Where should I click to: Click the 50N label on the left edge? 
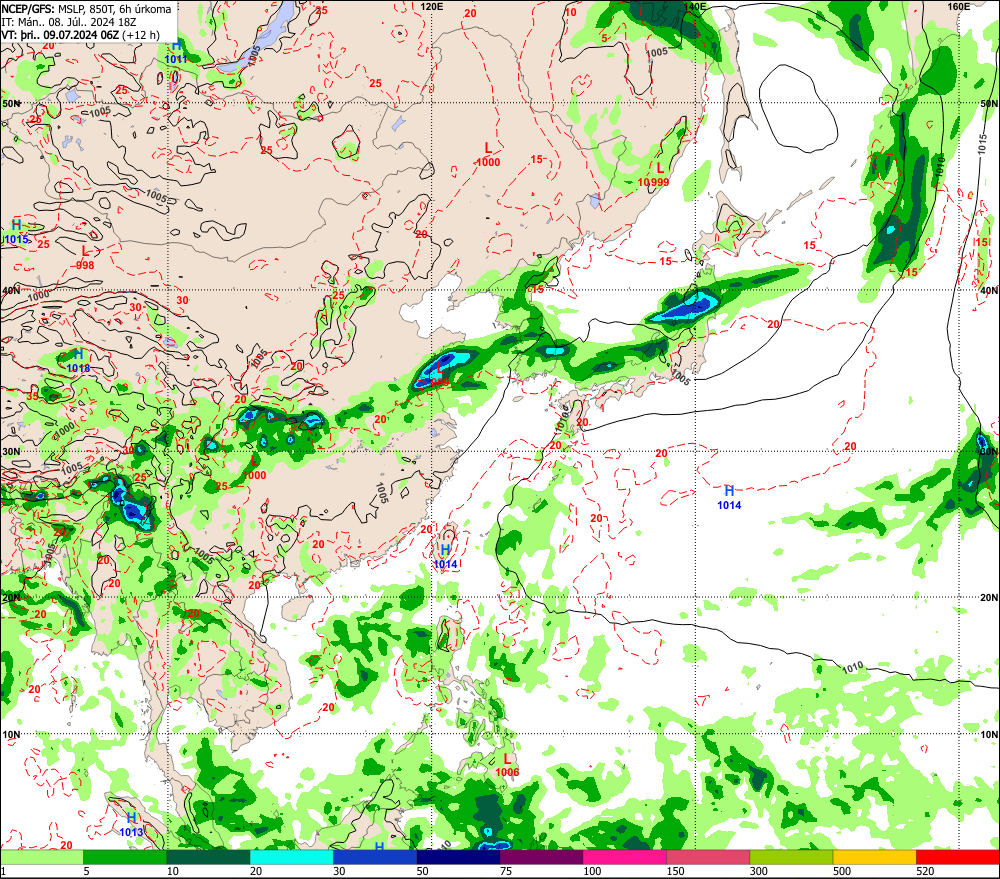[x=11, y=103]
